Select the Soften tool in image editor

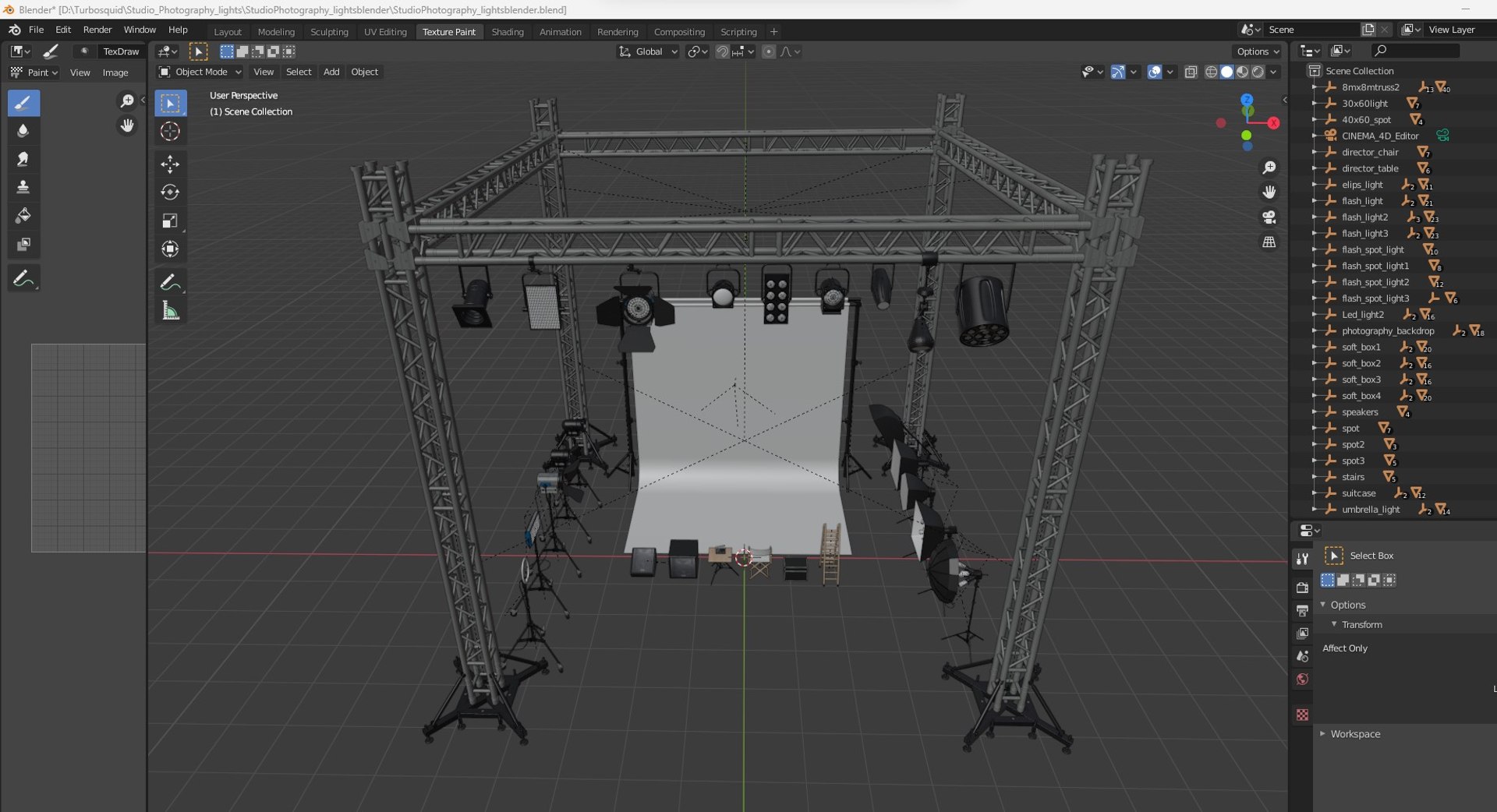point(23,131)
